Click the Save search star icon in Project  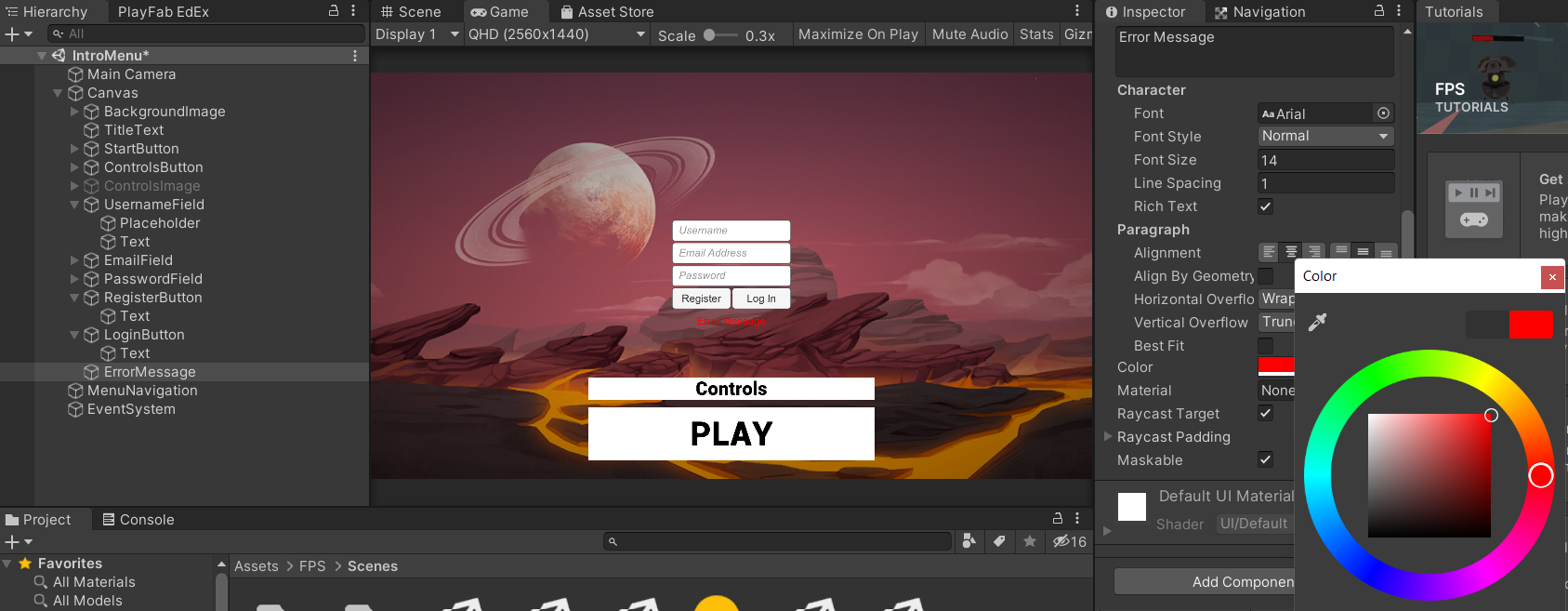tap(1030, 541)
